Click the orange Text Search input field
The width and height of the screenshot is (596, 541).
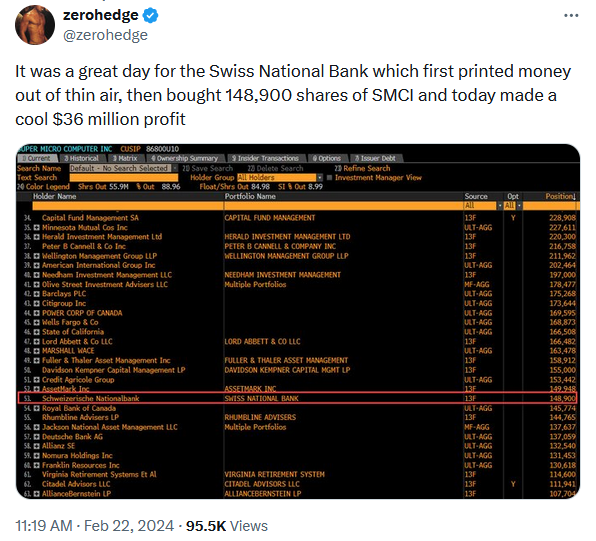point(124,178)
